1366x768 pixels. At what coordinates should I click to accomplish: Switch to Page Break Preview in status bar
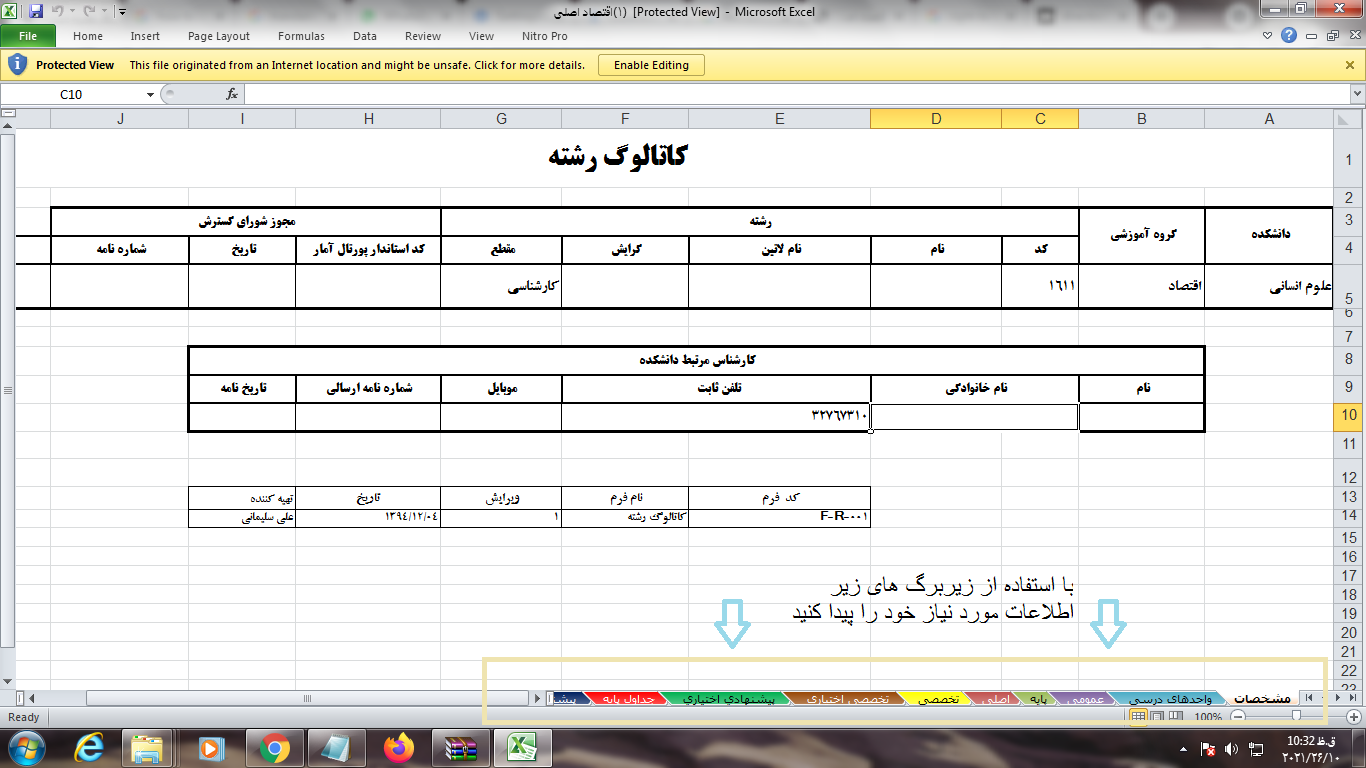[1174, 717]
